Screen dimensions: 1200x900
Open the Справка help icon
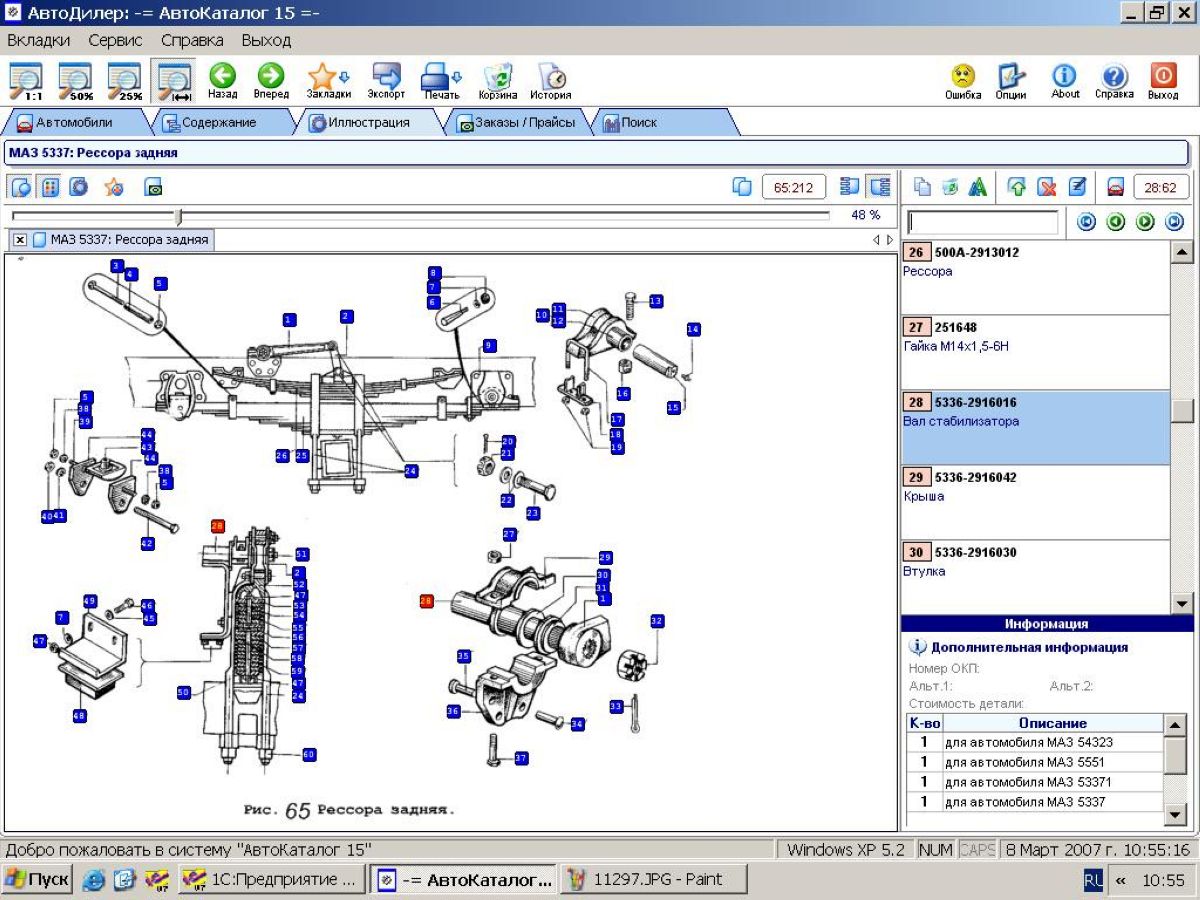(1114, 81)
